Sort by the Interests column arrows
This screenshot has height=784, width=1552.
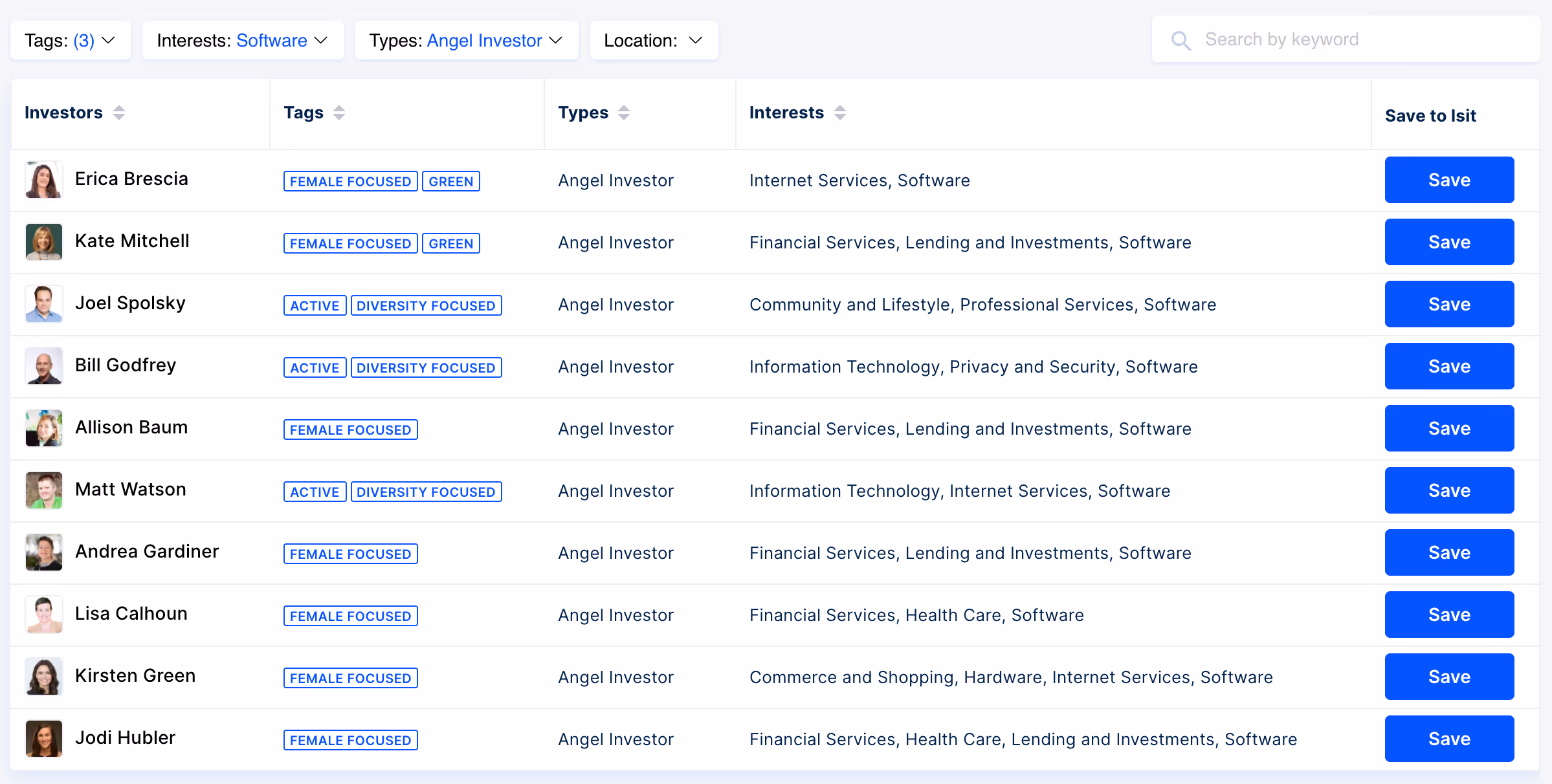coord(840,113)
